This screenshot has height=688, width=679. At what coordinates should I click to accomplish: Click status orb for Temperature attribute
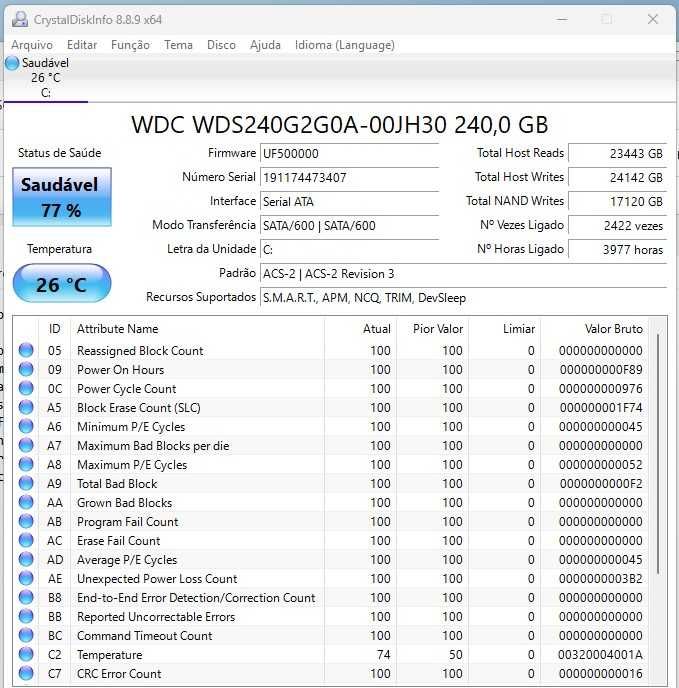(x=26, y=654)
